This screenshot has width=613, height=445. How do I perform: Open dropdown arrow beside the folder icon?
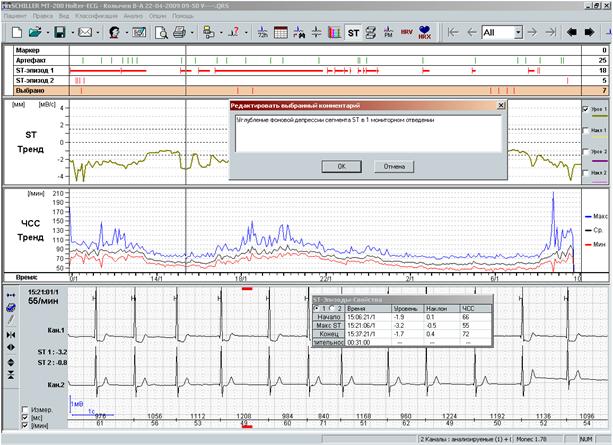click(x=48, y=33)
